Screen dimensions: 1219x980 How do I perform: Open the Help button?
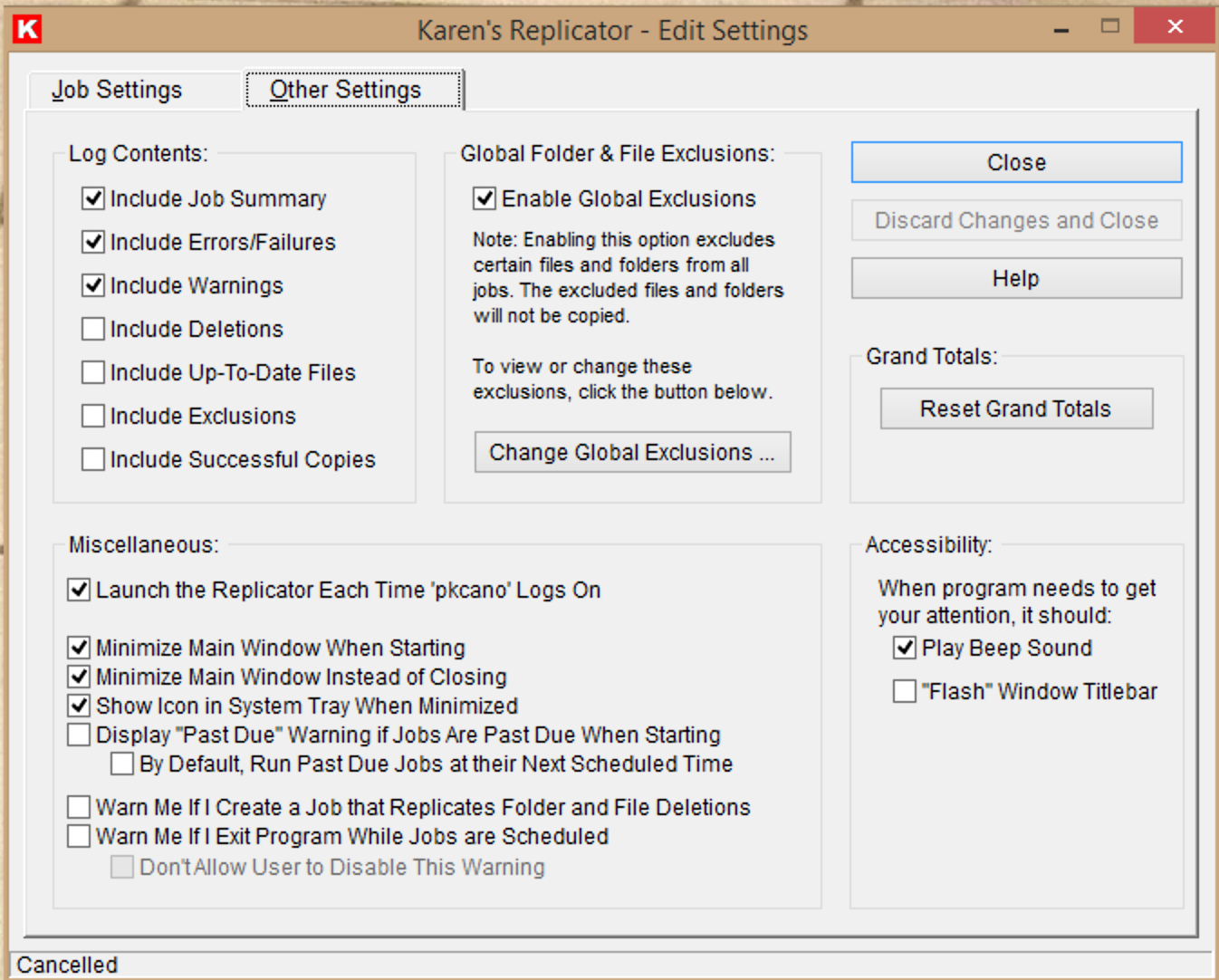[1015, 278]
